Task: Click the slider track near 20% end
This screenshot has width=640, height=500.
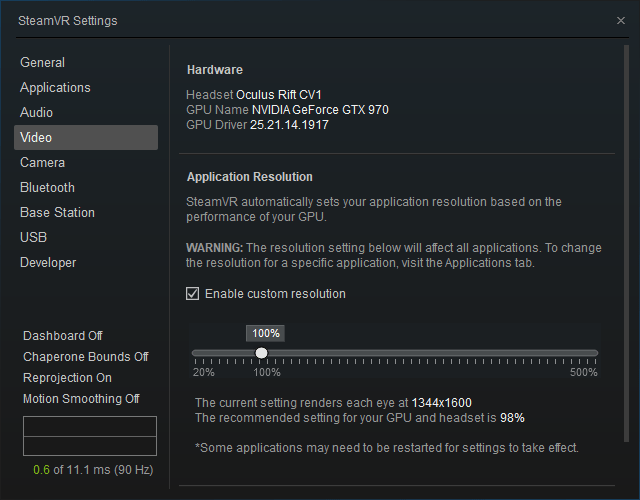Action: 198,352
